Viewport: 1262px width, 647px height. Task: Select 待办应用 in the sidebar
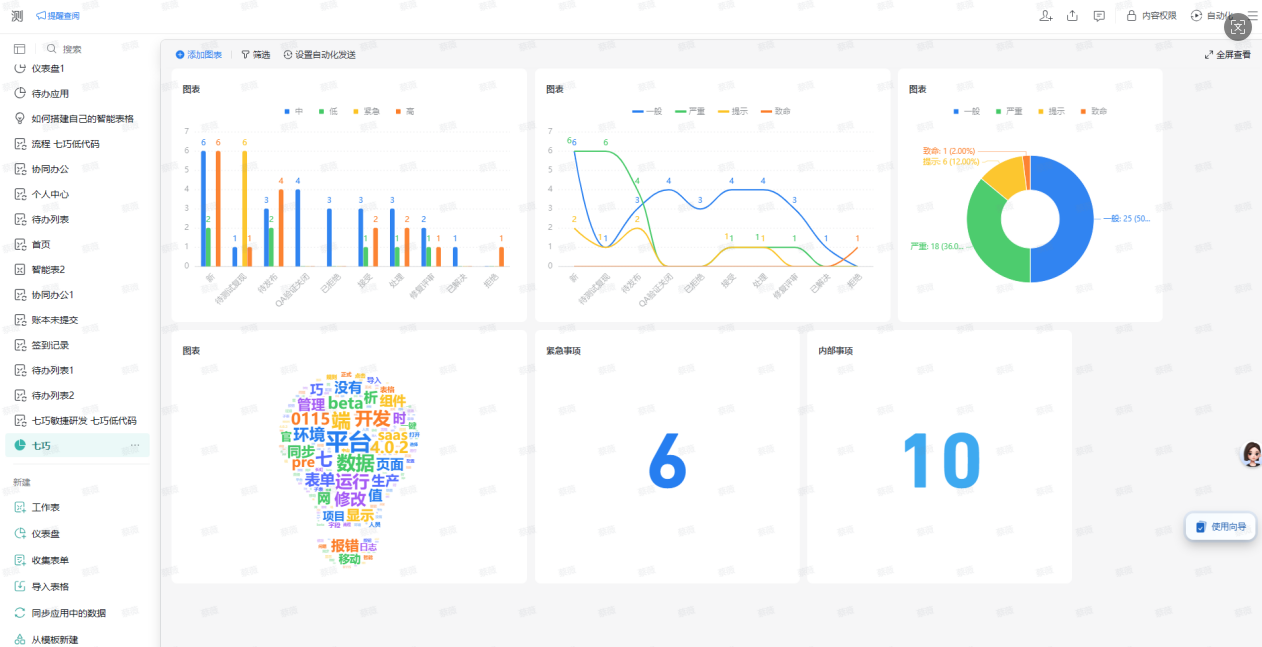(50, 93)
